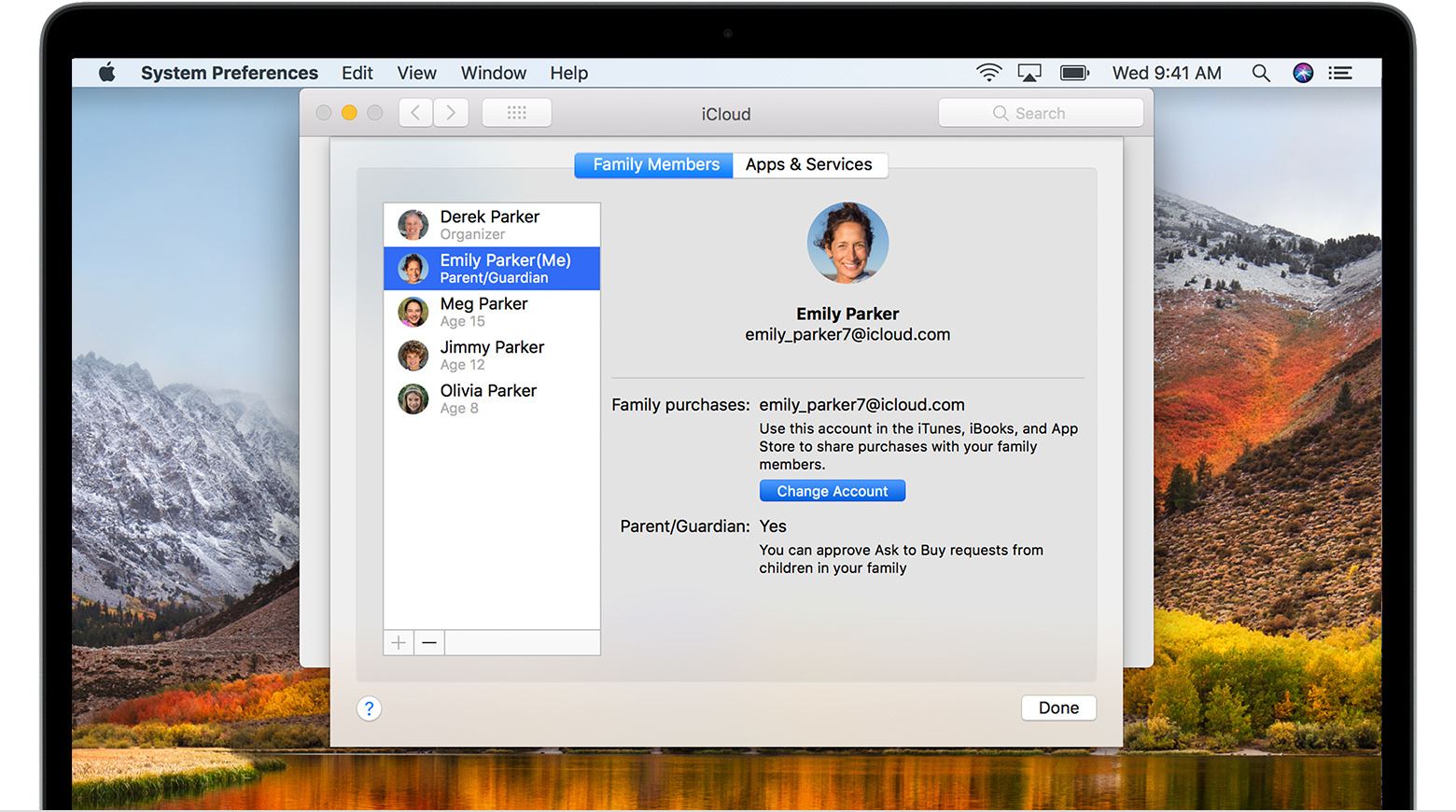This screenshot has height=812, width=1456.
Task: Go back with the left chevron
Action: (x=416, y=113)
